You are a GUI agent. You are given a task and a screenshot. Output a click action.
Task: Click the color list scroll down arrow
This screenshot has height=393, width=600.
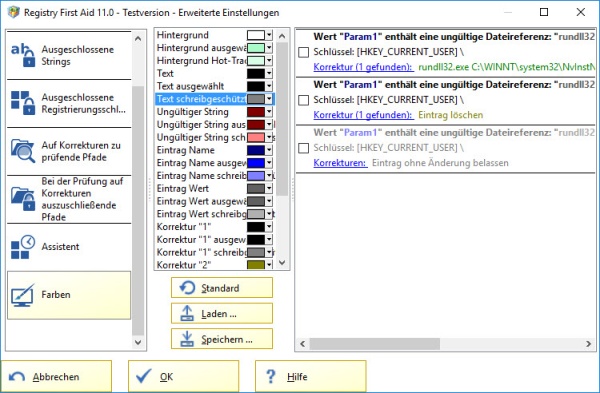[282, 263]
